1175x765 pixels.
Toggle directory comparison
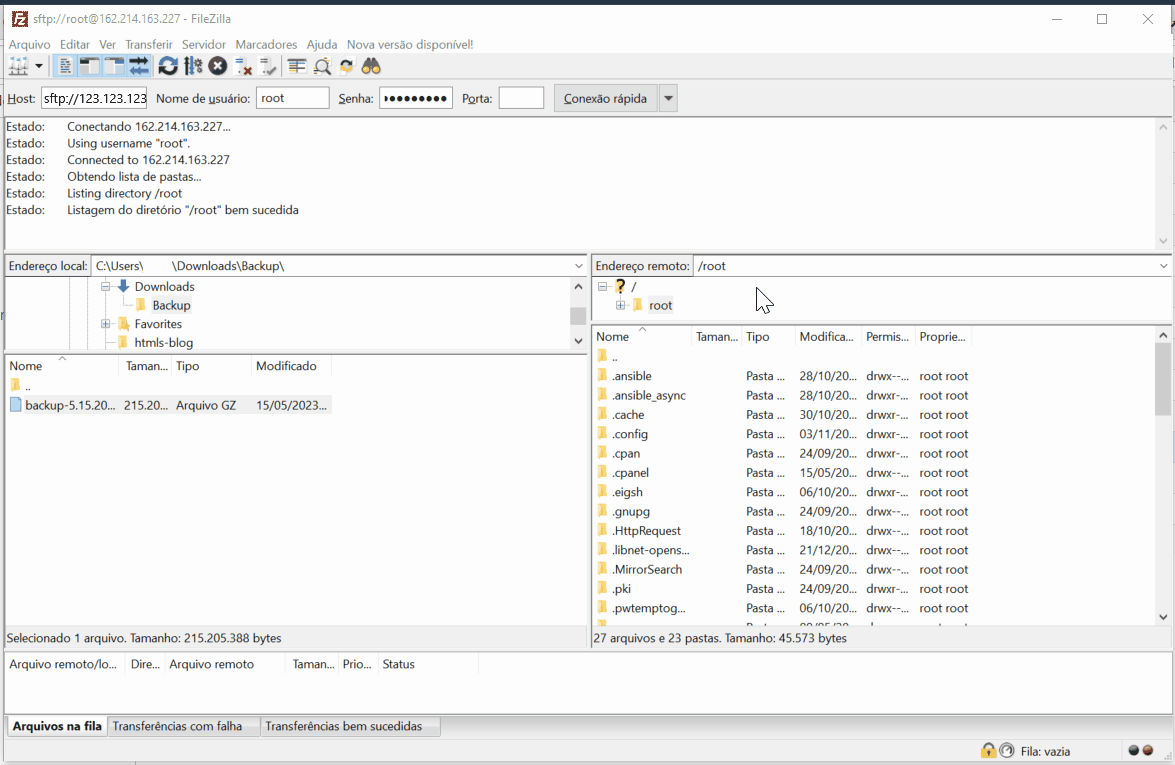coord(322,67)
